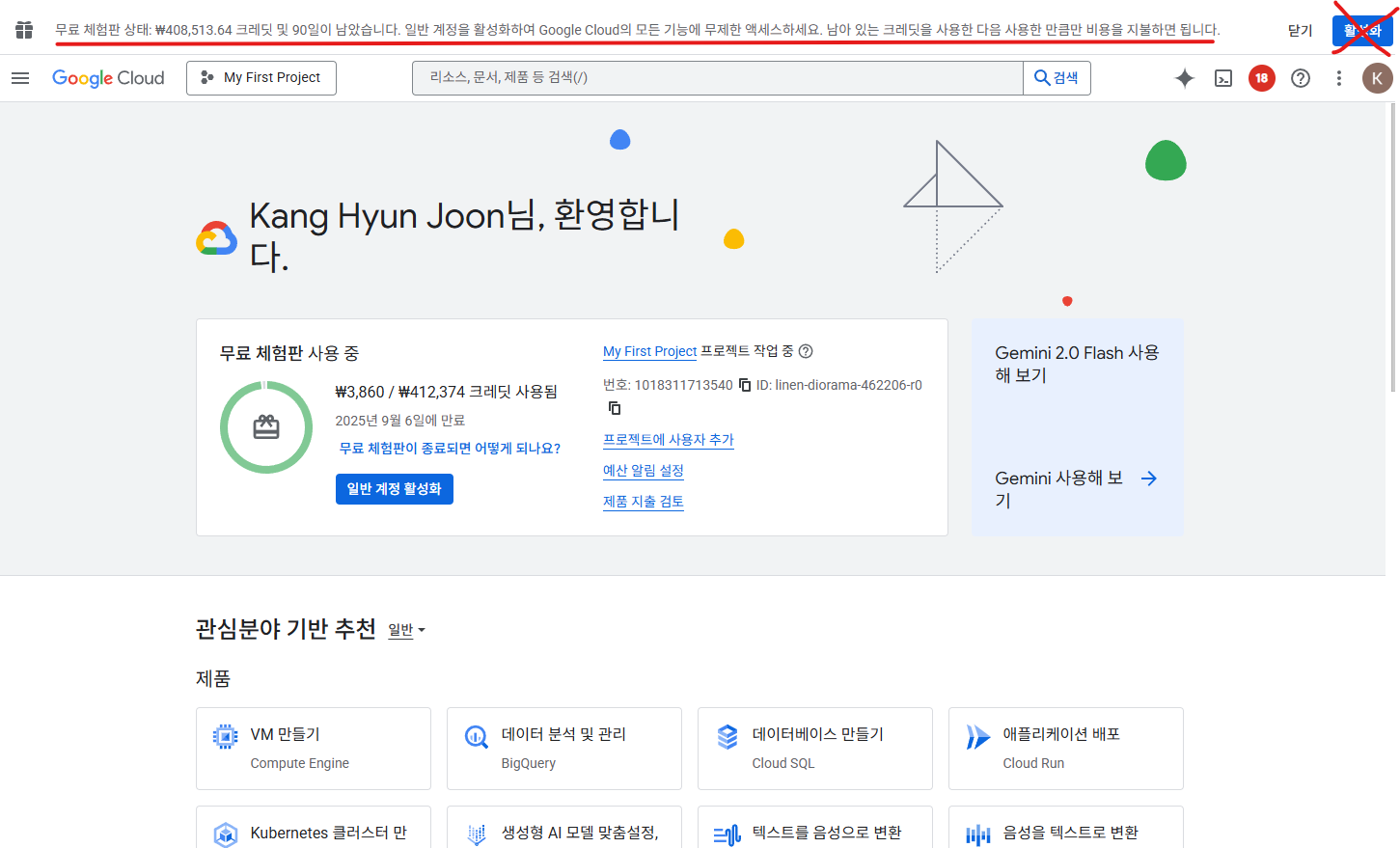
Task: Click the 텍스트를 음성으로 변환 icon
Action: 727,834
